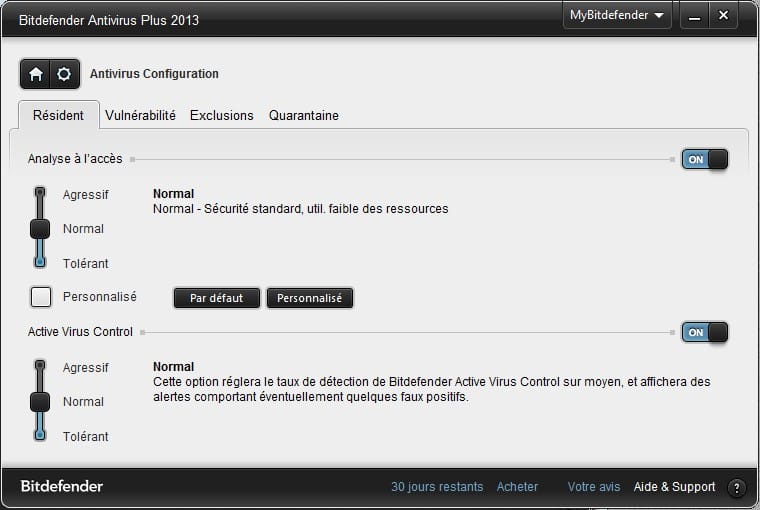The width and height of the screenshot is (760, 510).
Task: Click the Votre avis link
Action: 594,487
